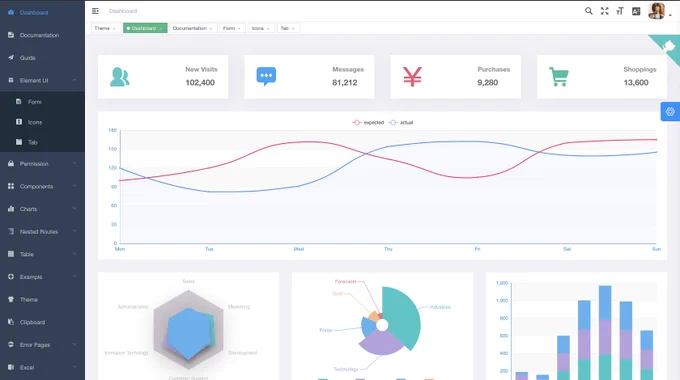This screenshot has width=680, height=380.
Task: Open Dashboard via its sidebar icon
Action: click(11, 13)
